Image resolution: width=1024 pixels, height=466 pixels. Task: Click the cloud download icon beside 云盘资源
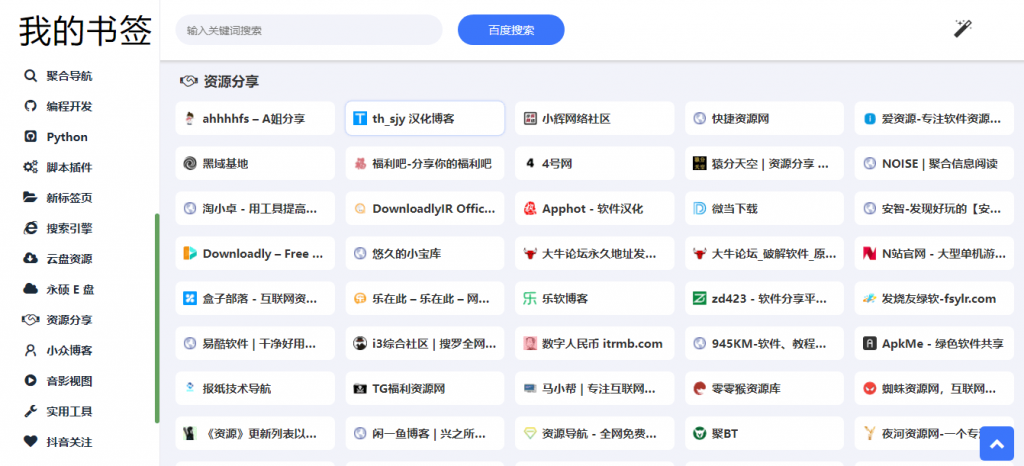tap(30, 258)
